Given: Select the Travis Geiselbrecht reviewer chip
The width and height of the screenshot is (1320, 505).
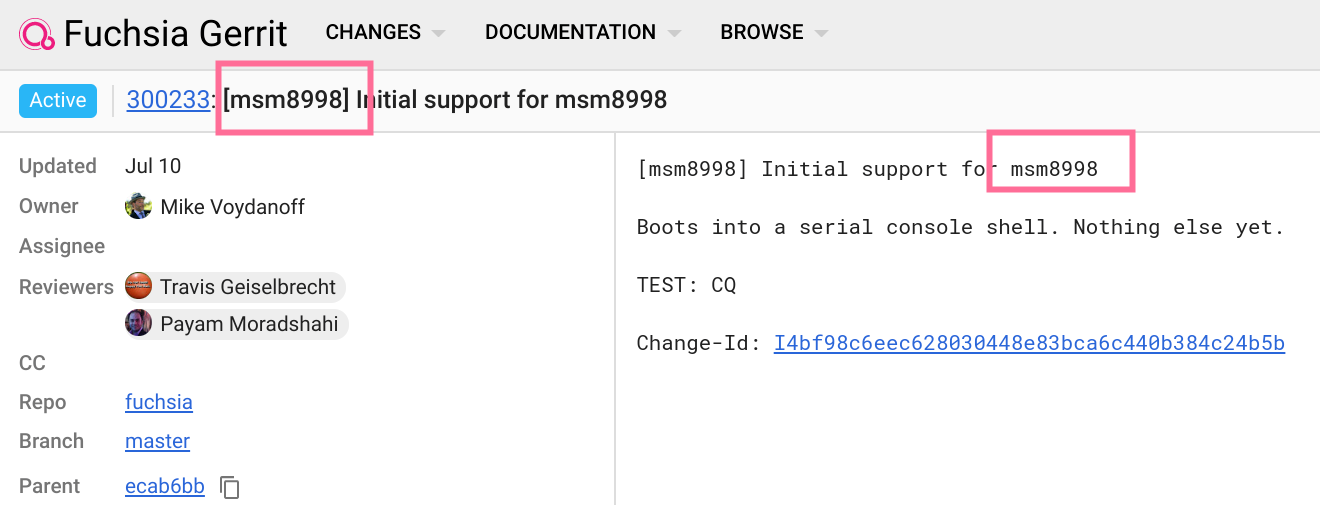Looking at the screenshot, I should tap(234, 287).
